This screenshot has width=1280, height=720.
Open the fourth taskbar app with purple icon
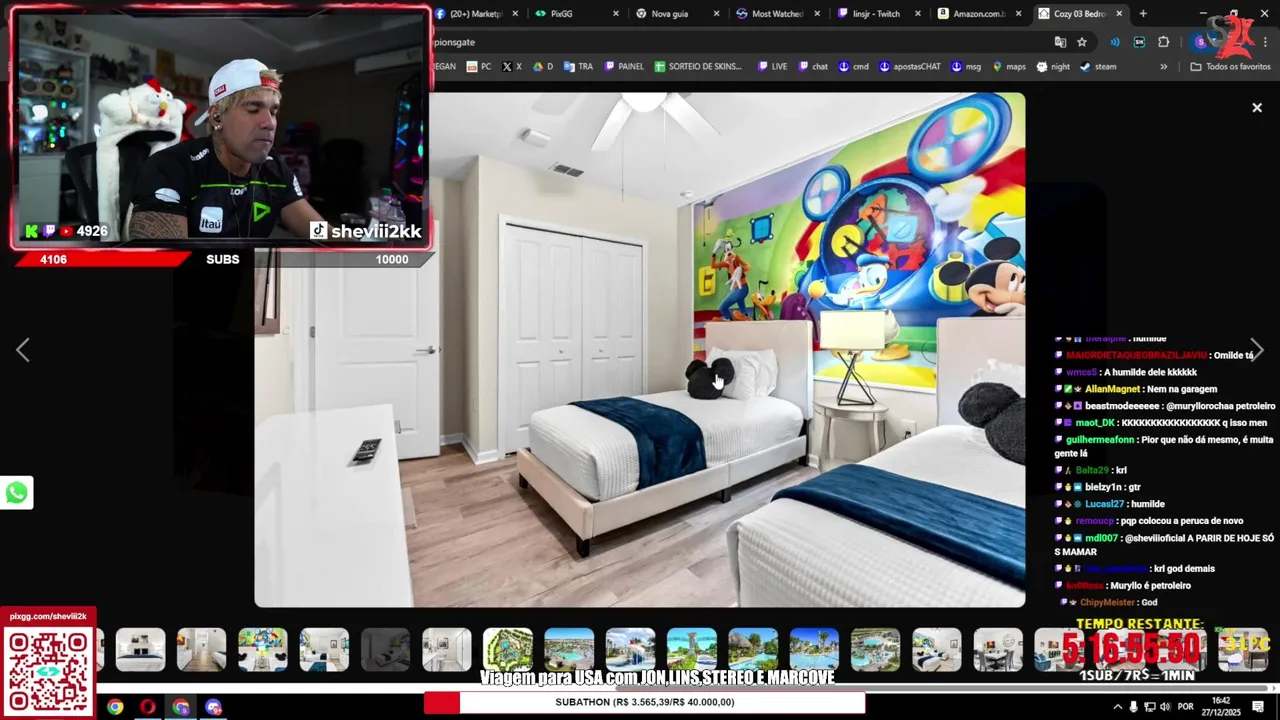pos(213,707)
